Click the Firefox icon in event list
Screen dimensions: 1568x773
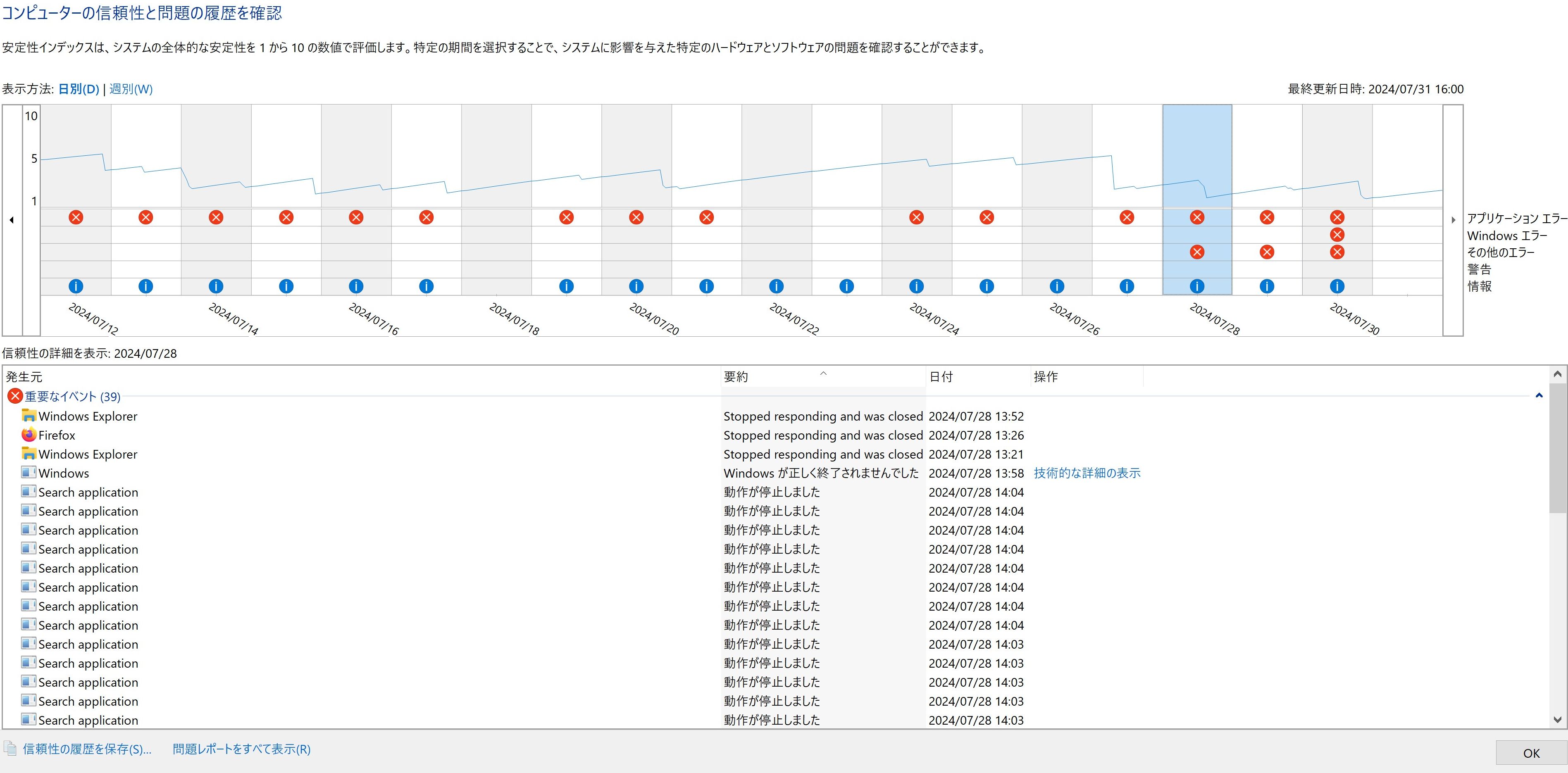click(29, 435)
